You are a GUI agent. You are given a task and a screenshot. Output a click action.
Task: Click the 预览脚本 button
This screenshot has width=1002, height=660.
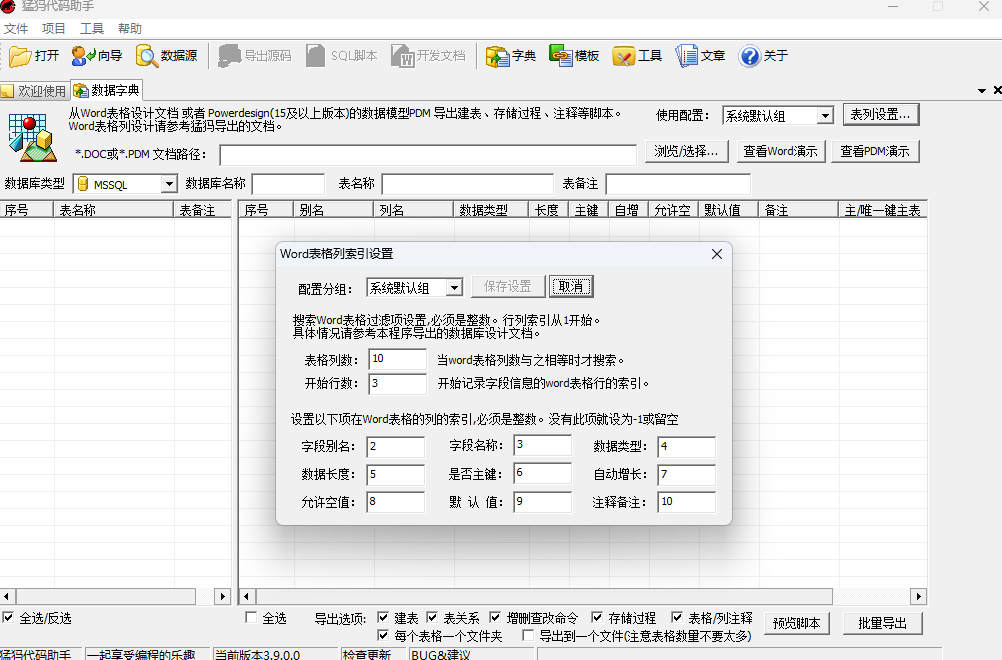(797, 624)
